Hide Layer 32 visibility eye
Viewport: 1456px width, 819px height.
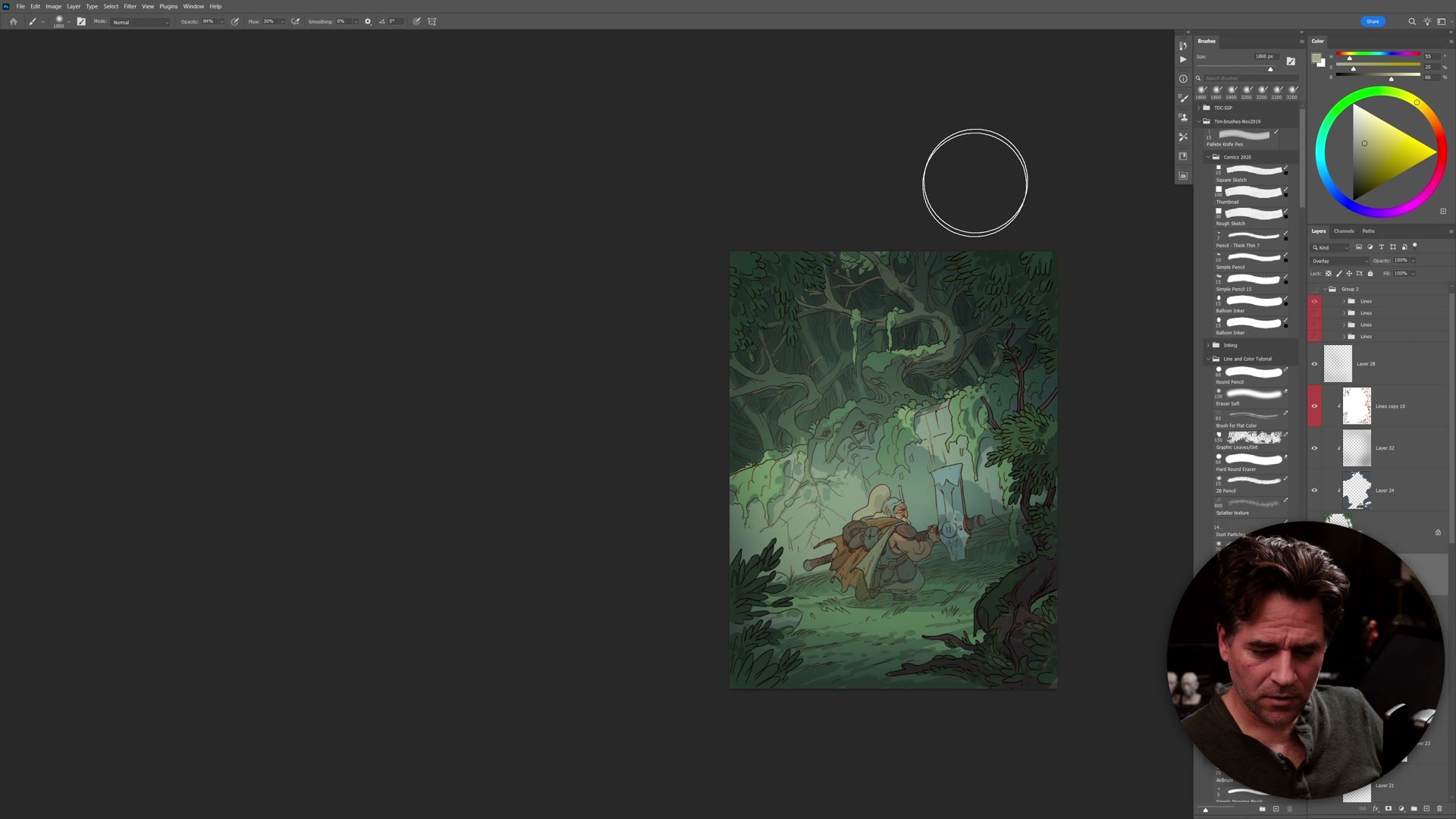click(1315, 448)
